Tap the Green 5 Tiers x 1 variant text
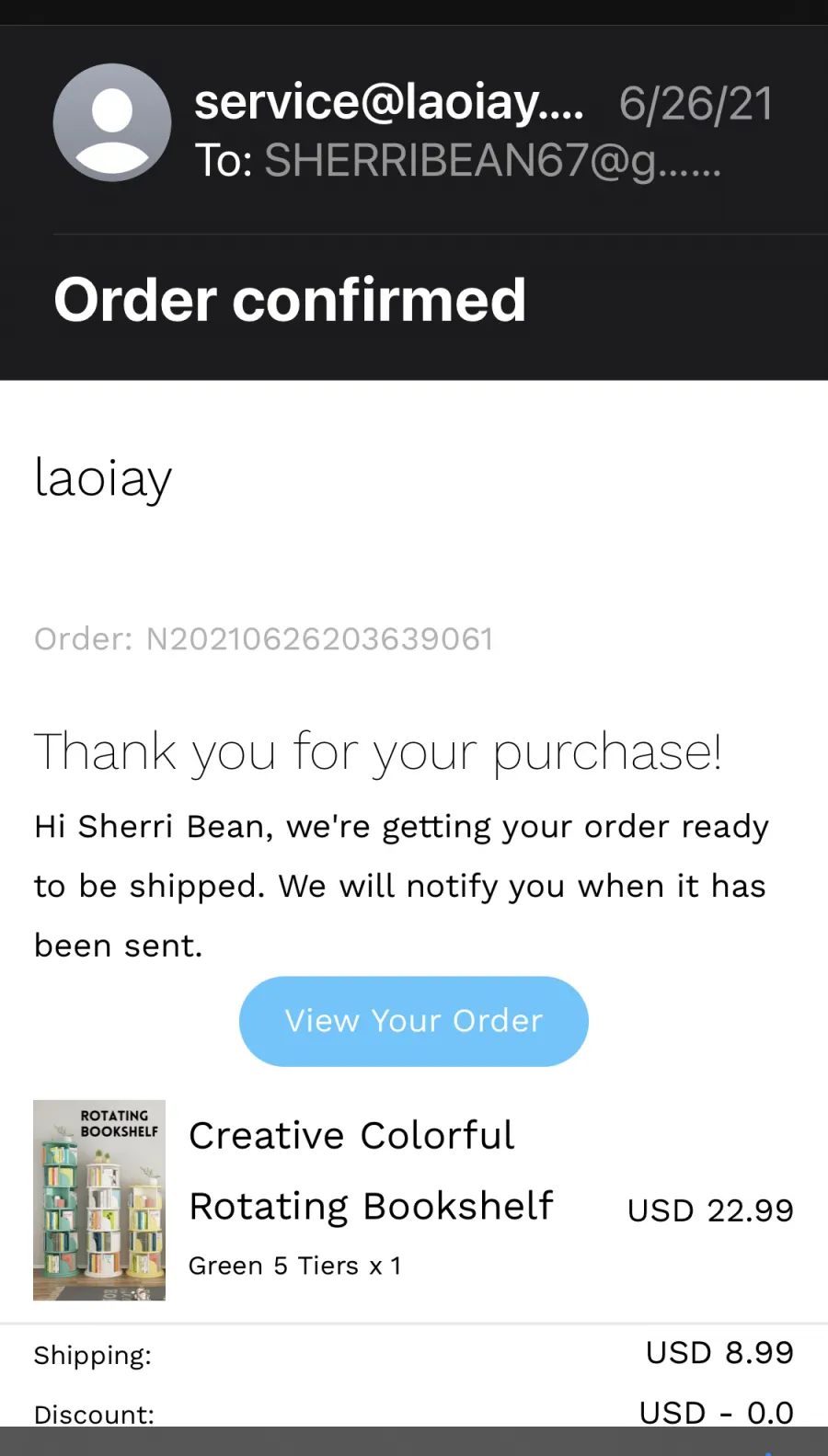This screenshot has height=1456, width=828. (294, 1266)
